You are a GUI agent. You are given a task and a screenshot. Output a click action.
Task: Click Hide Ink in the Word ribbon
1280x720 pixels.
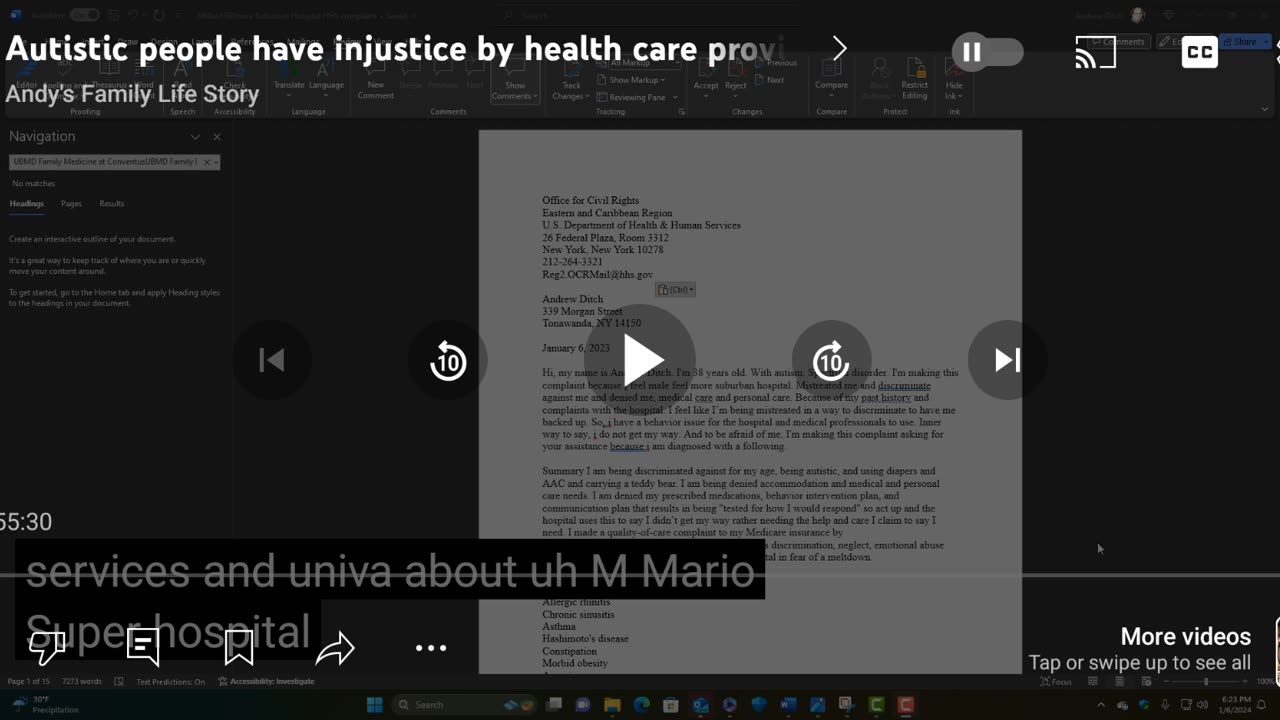pos(955,79)
